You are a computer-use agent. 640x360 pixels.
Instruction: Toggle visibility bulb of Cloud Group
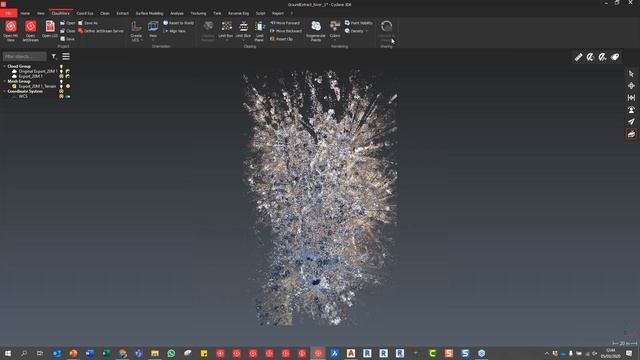[x=62, y=67]
